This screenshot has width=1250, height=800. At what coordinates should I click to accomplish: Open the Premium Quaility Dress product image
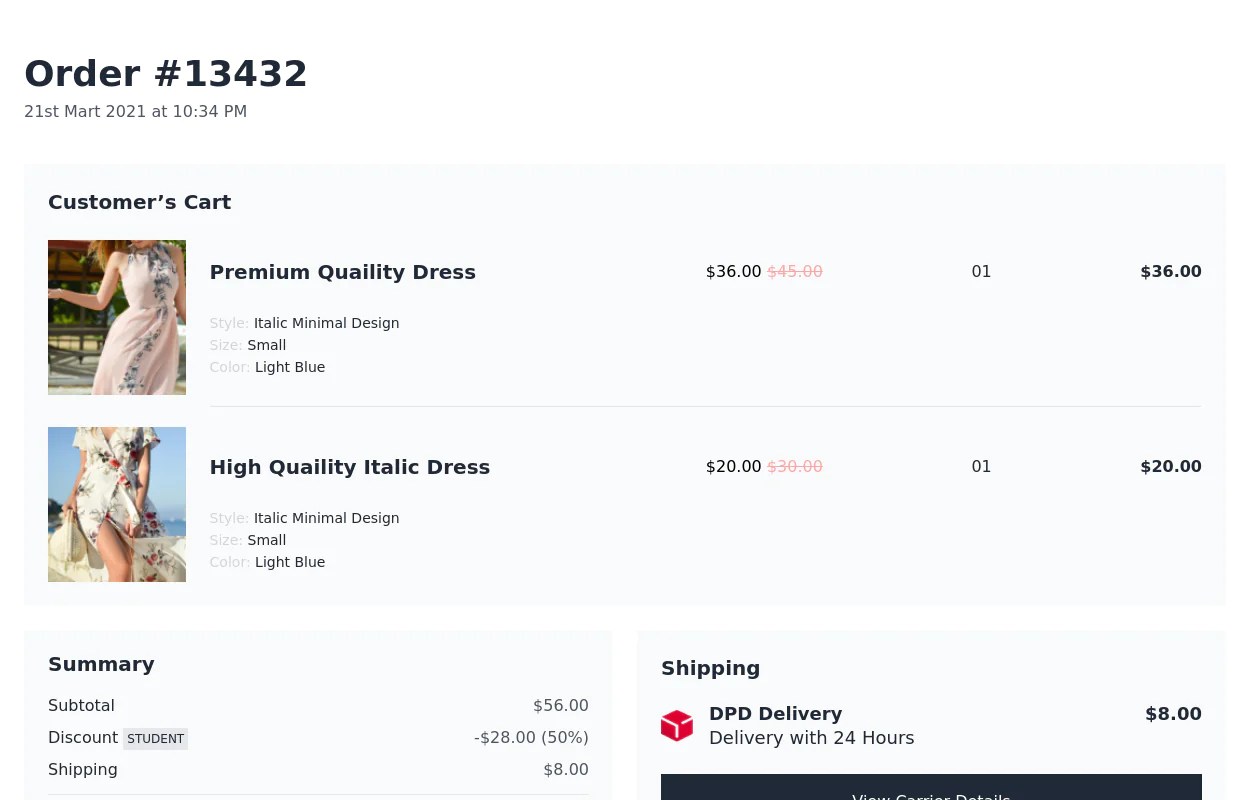coord(116,317)
